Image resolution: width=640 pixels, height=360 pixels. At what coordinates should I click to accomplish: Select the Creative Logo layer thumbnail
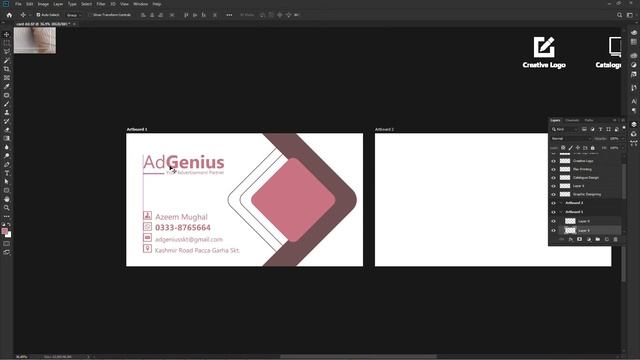click(565, 161)
